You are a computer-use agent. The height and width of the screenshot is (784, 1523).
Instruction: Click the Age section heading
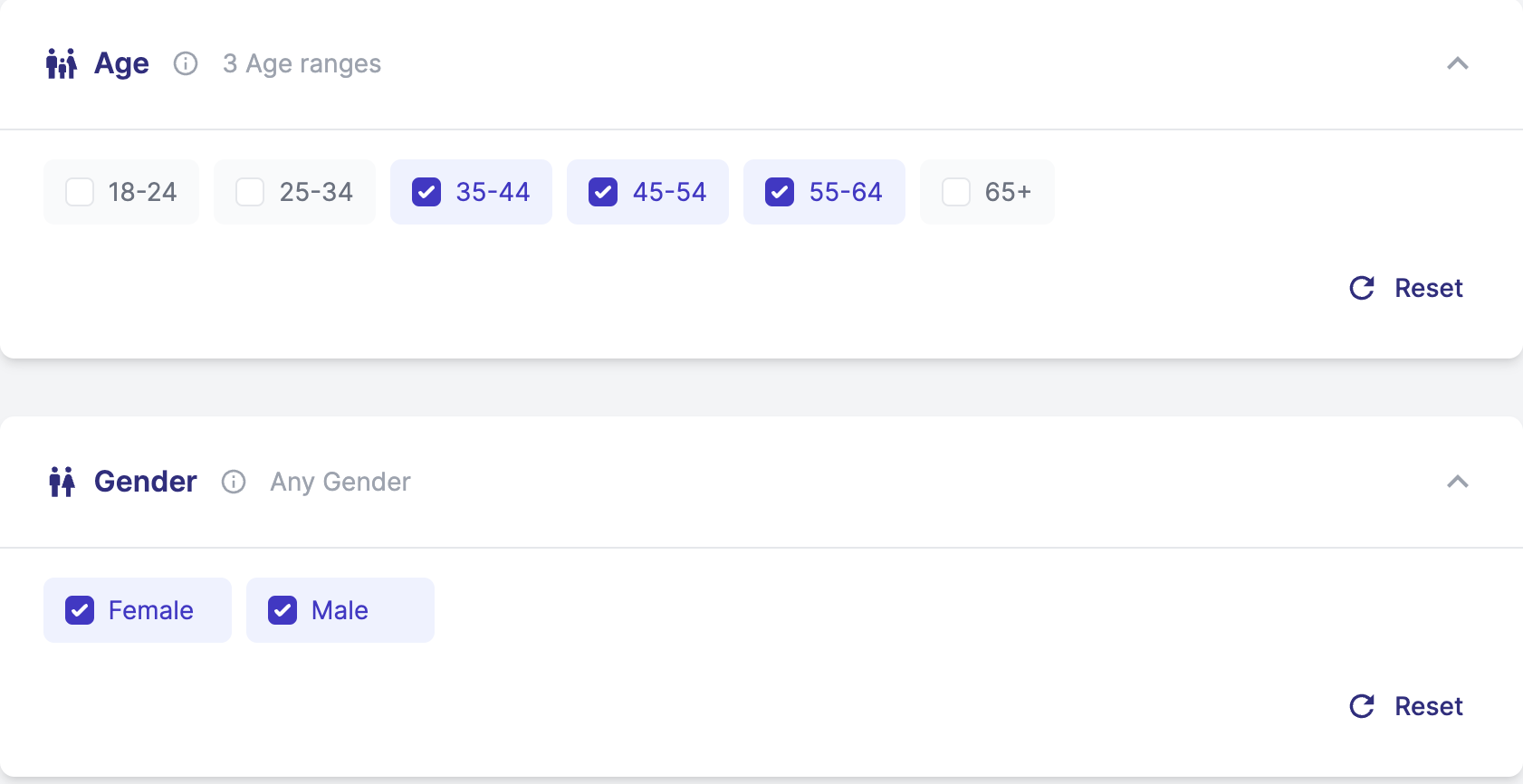point(121,64)
